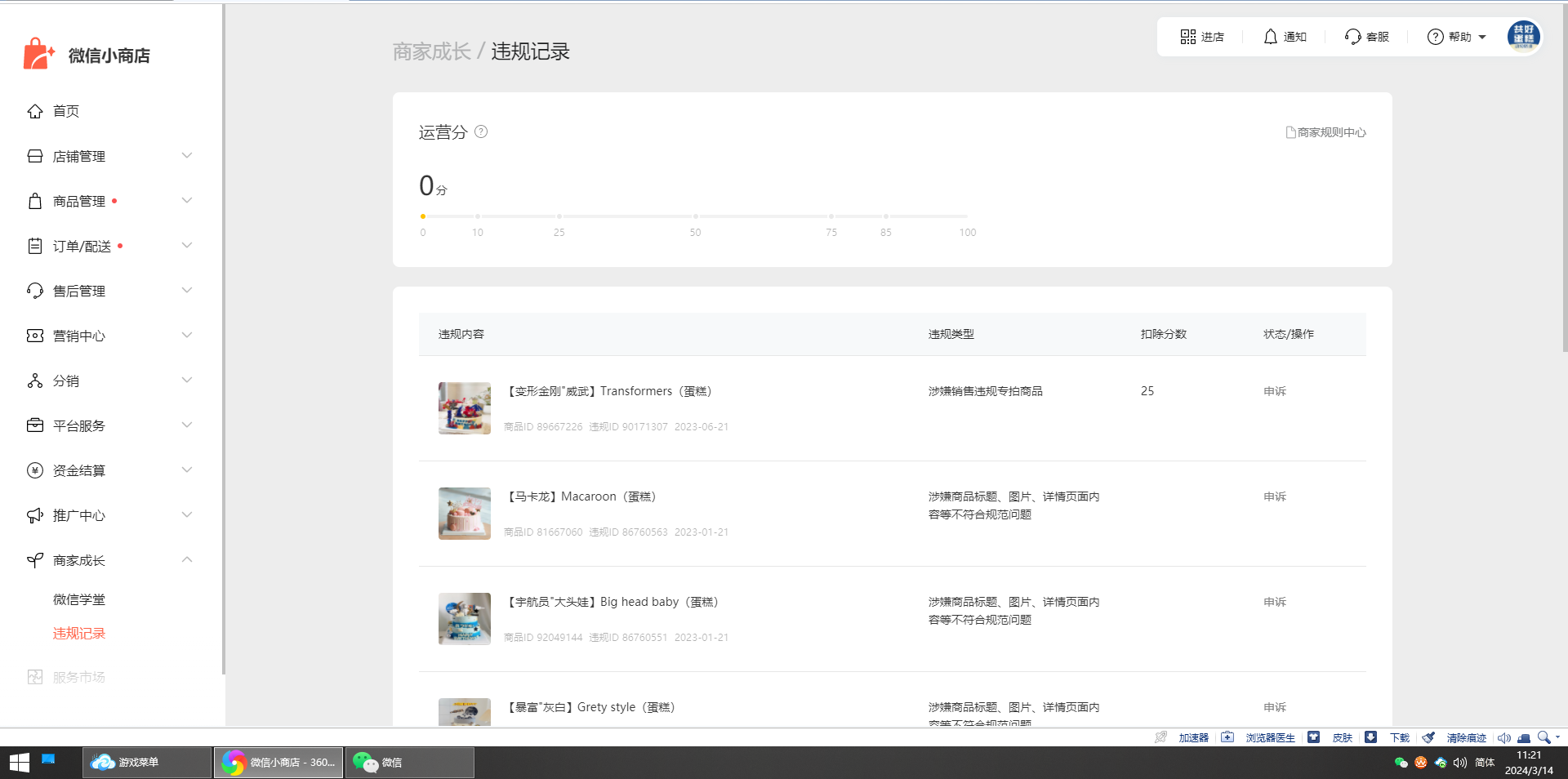Screen dimensions: 1568x779
Task: Click the 清除痕迹 brush icon
Action: [x=1428, y=737]
